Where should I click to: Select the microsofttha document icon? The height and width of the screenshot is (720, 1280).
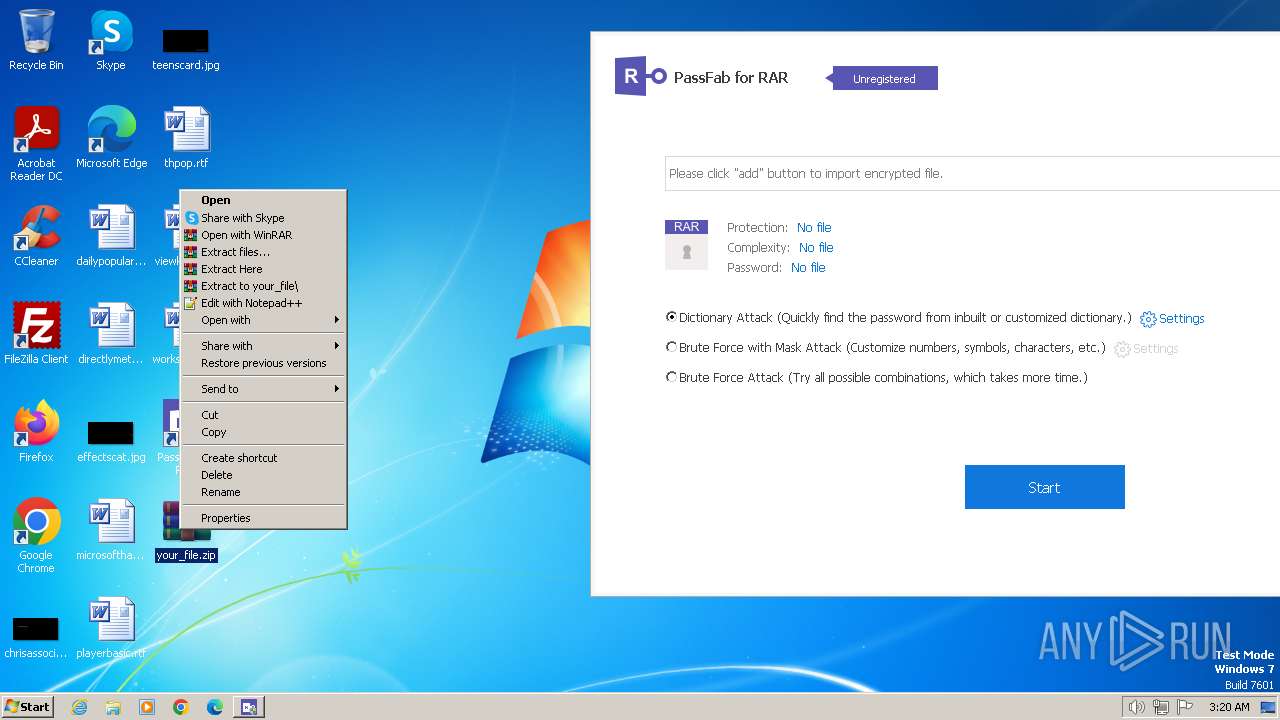111,529
